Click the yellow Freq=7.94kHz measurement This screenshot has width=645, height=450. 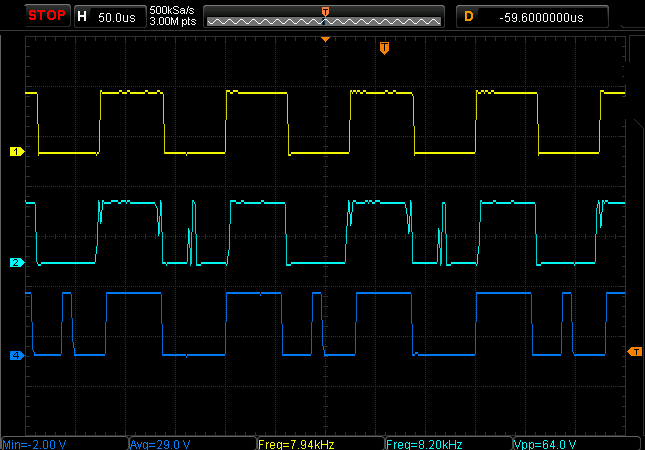[x=296, y=444]
